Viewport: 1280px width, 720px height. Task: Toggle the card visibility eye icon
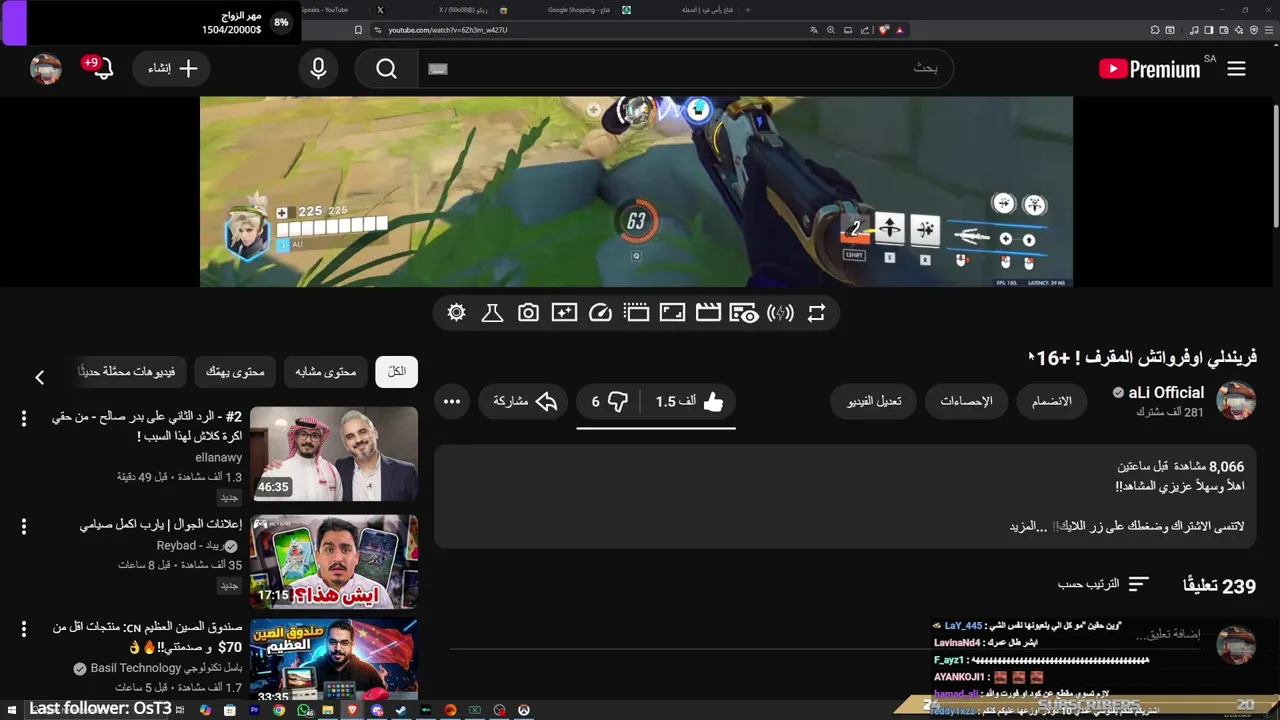click(x=744, y=313)
